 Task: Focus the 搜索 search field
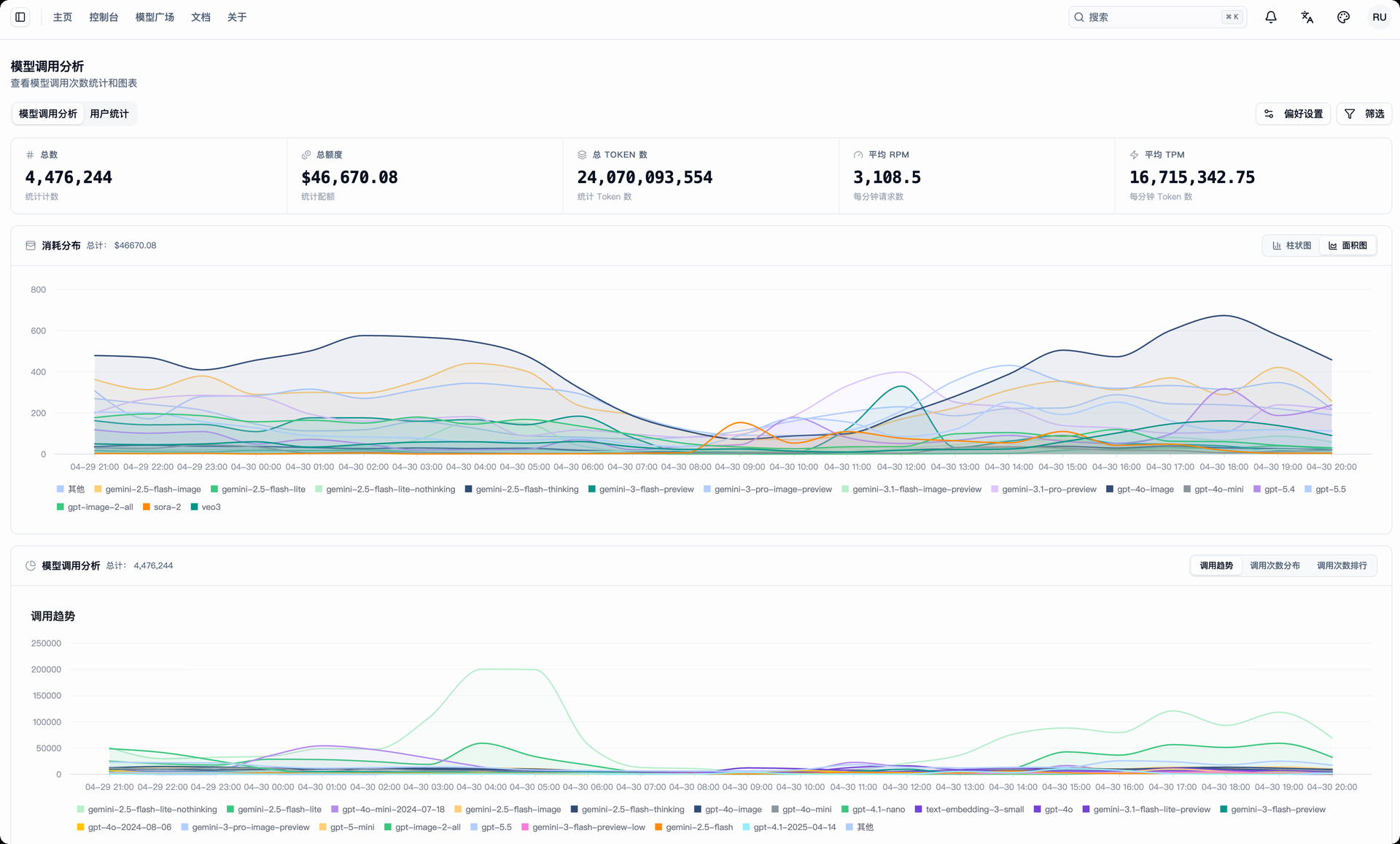click(1157, 17)
